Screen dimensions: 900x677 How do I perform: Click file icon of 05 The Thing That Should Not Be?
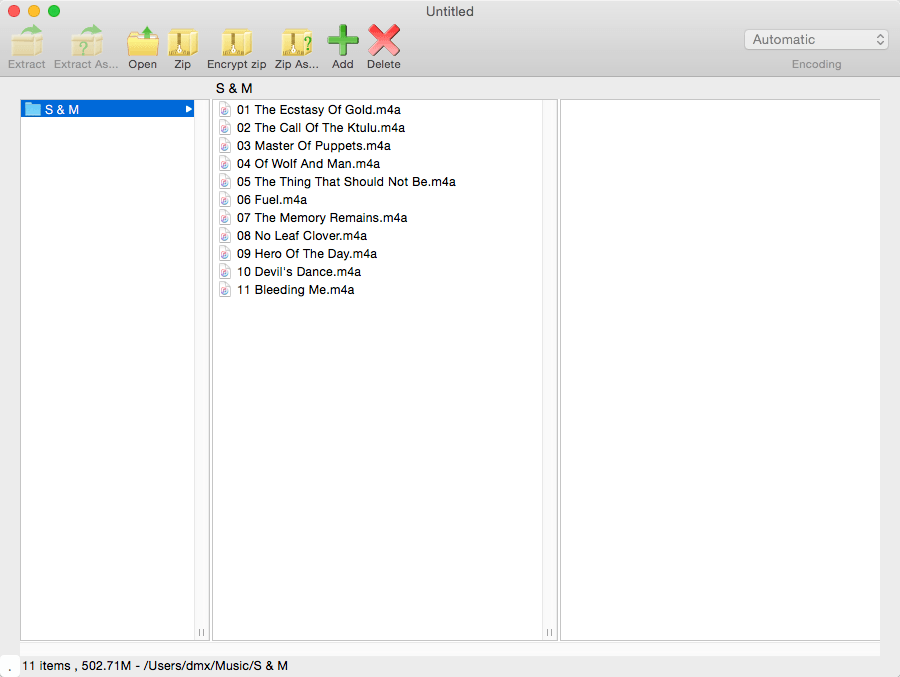pos(225,181)
